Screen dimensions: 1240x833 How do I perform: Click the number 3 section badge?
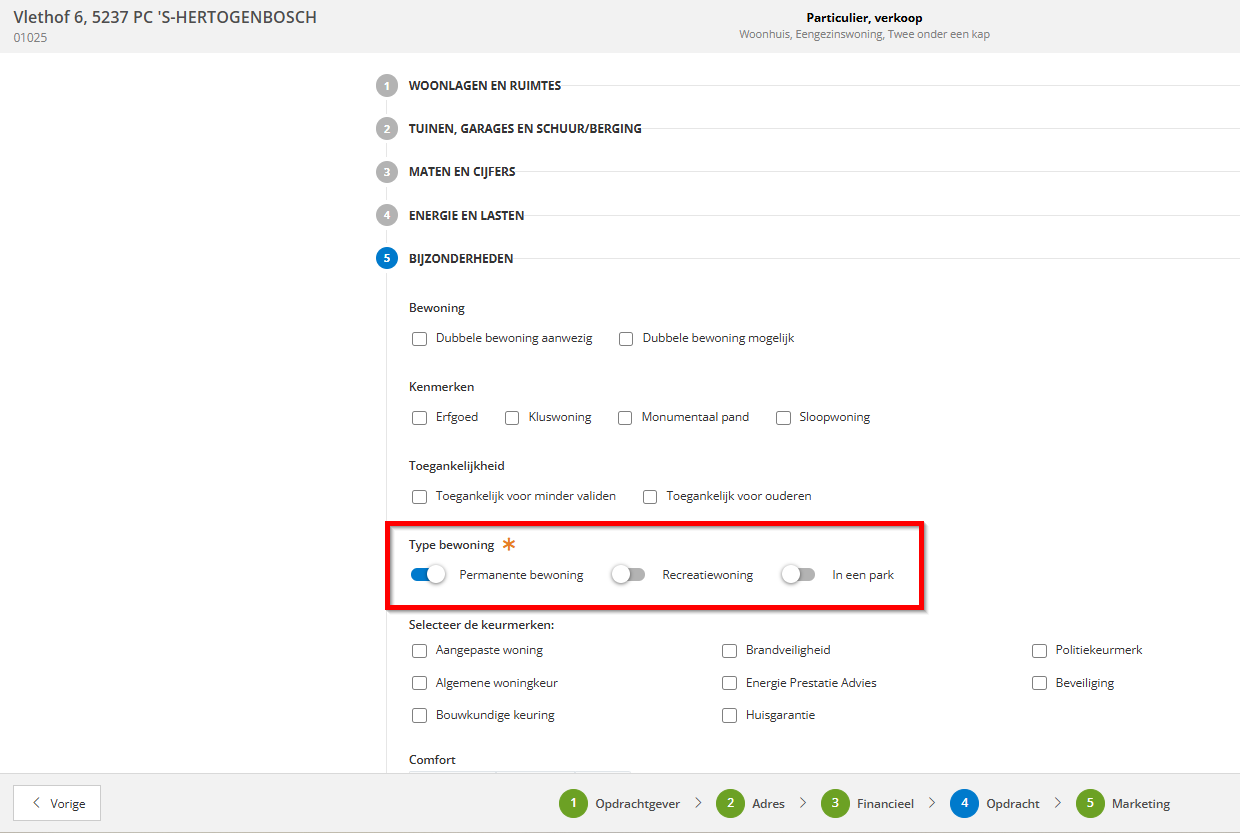(387, 172)
